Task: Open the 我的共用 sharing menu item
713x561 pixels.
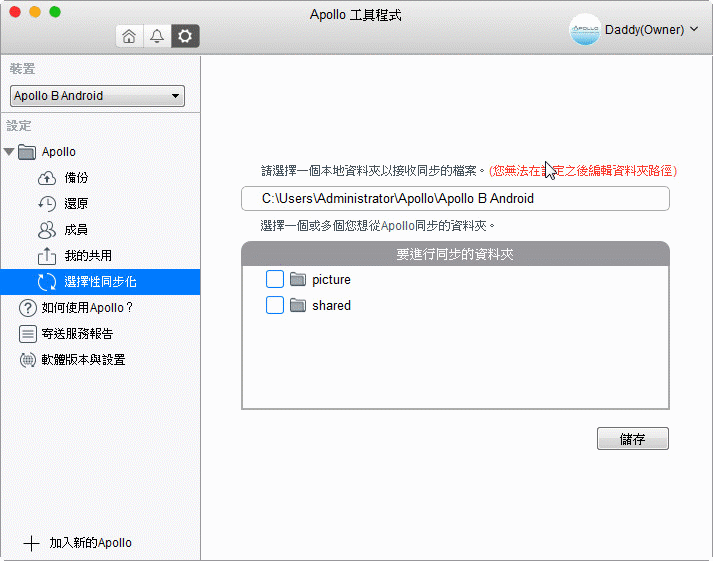Action: 100,256
